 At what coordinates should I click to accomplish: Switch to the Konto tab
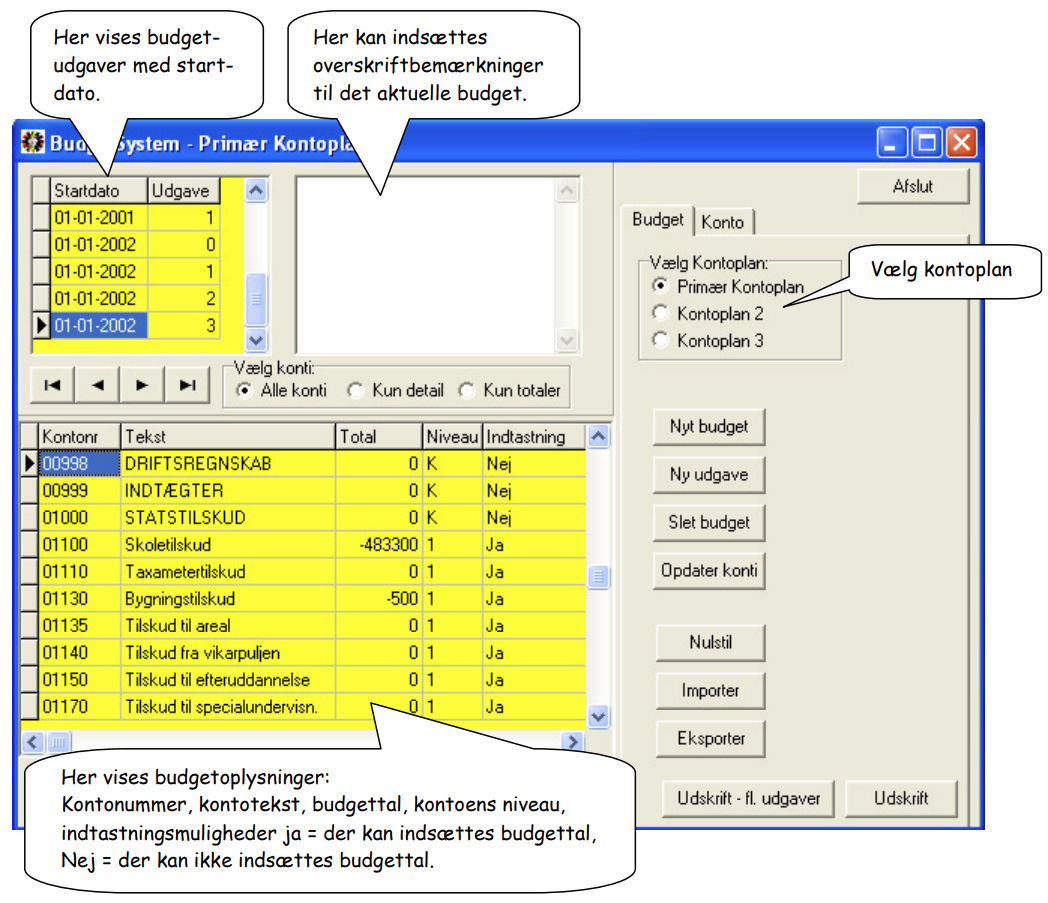(x=723, y=222)
